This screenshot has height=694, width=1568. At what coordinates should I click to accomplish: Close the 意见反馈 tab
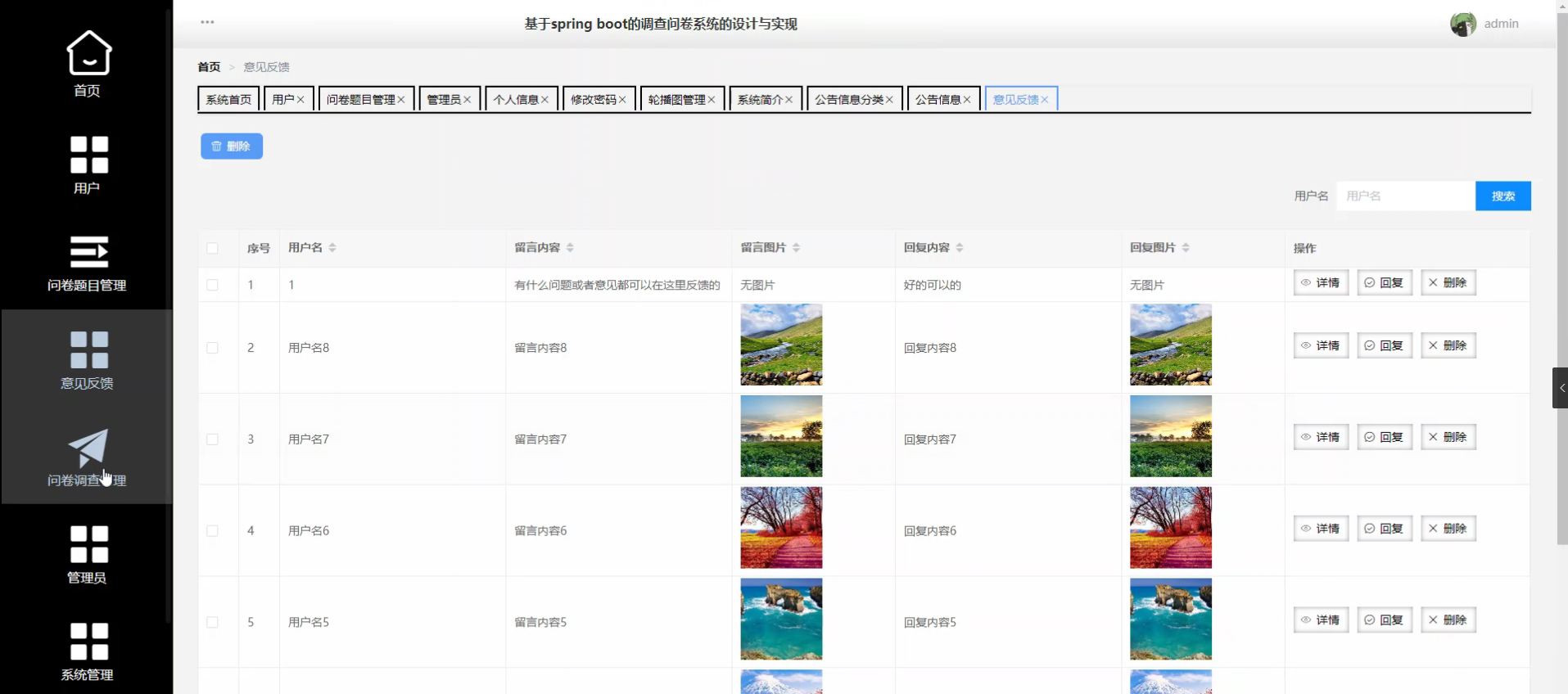(1045, 100)
